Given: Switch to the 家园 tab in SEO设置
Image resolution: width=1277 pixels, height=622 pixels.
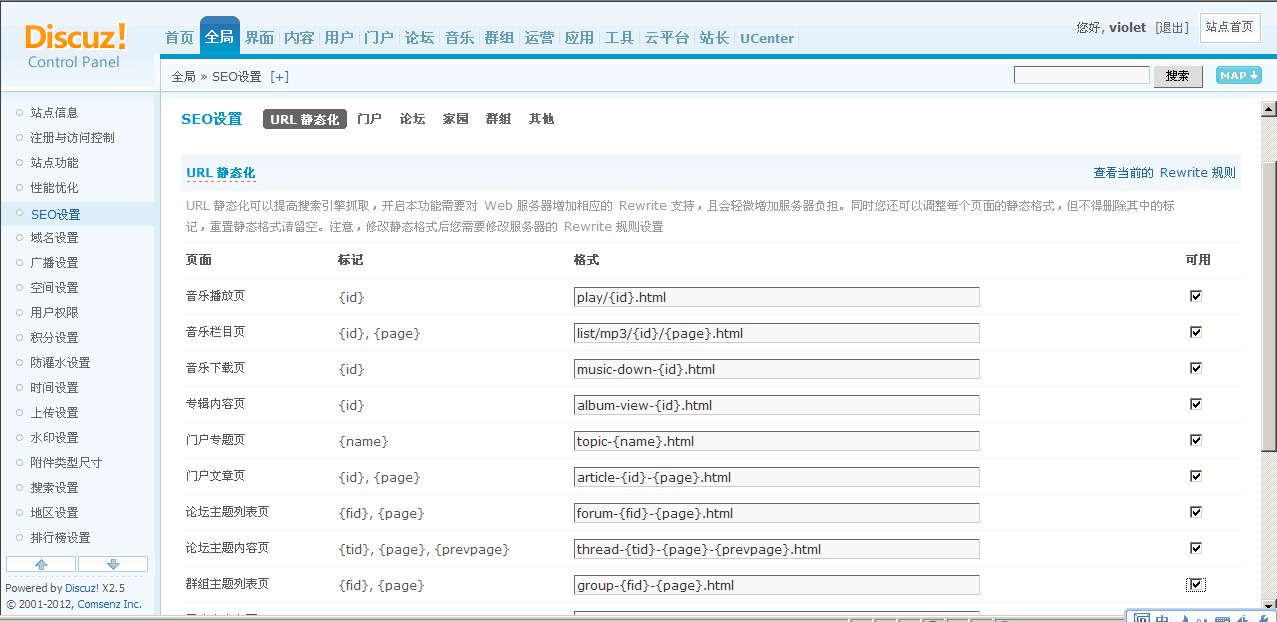Looking at the screenshot, I should pos(456,119).
